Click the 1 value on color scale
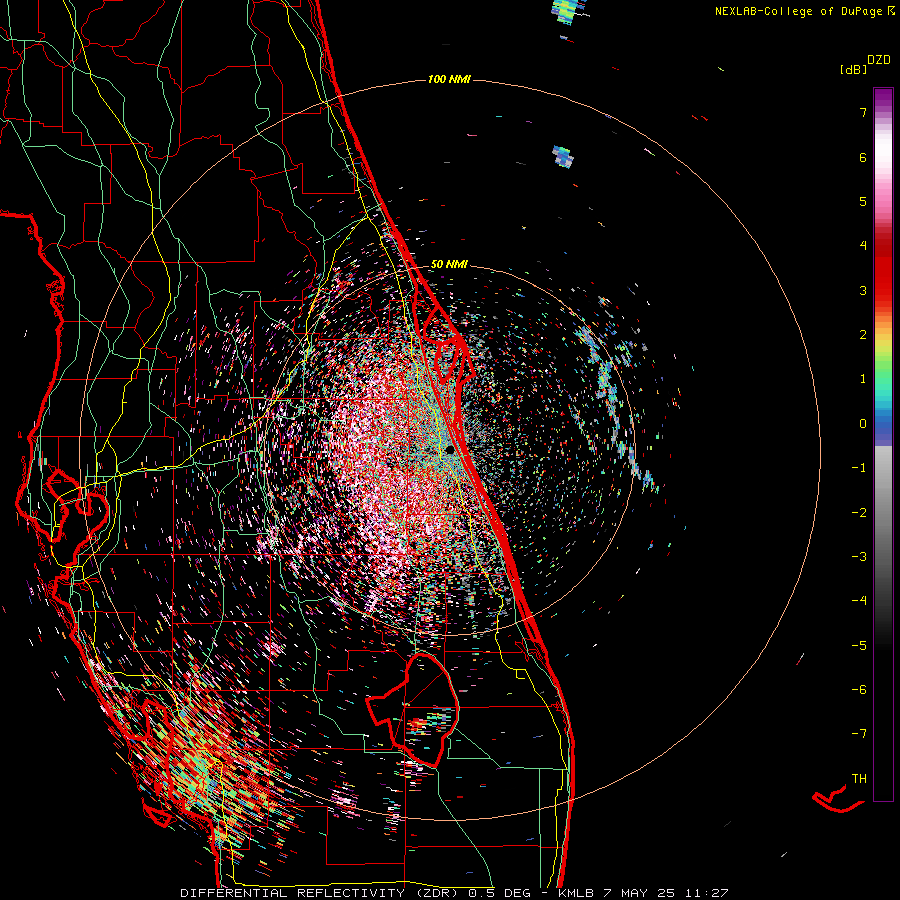Viewport: 900px width, 900px height. coord(863,379)
